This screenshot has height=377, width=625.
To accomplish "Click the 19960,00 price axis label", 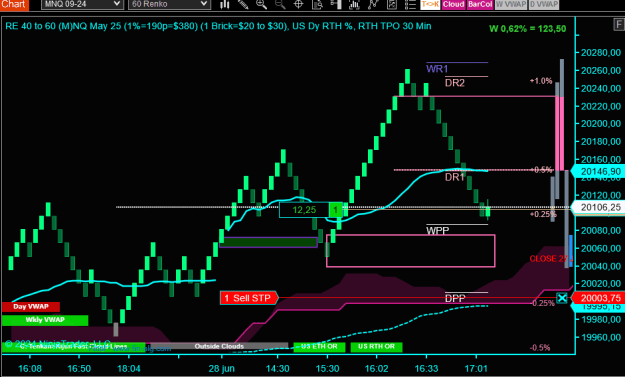I will pos(601,337).
